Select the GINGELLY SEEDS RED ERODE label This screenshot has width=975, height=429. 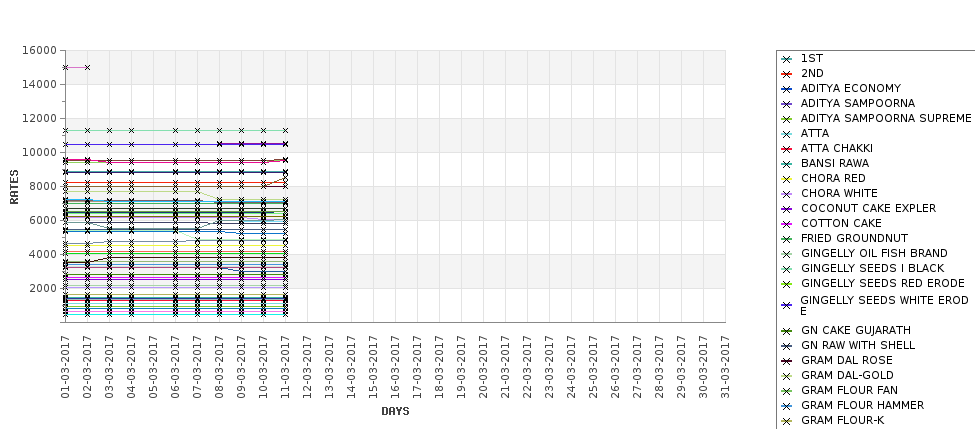tap(882, 283)
